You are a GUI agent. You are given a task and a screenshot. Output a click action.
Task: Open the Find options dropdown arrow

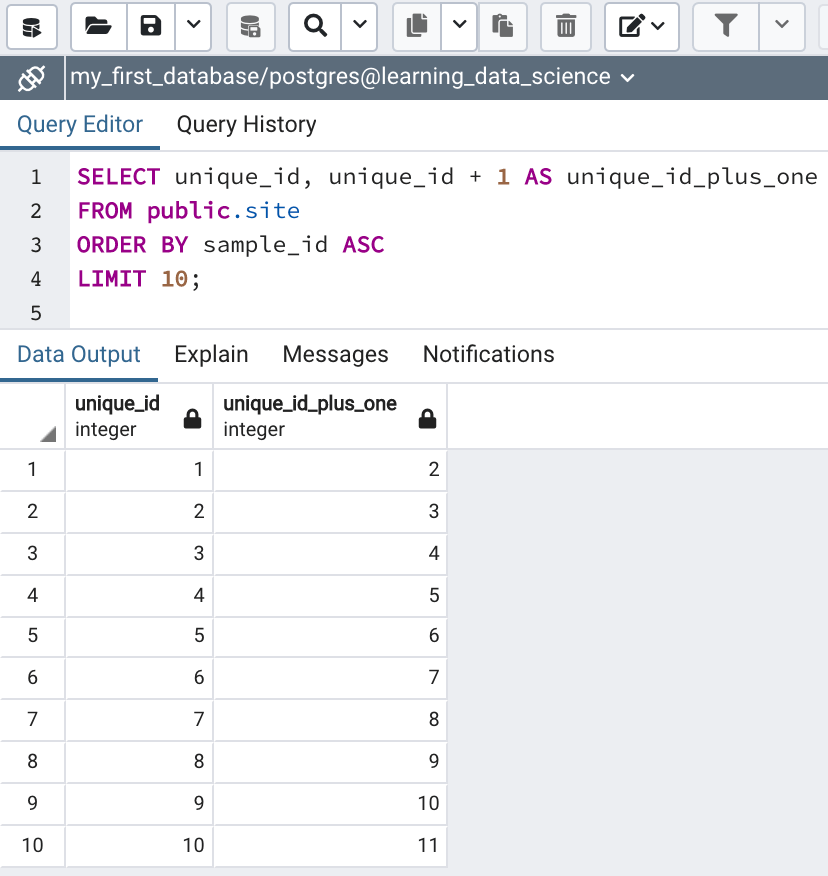pos(360,26)
